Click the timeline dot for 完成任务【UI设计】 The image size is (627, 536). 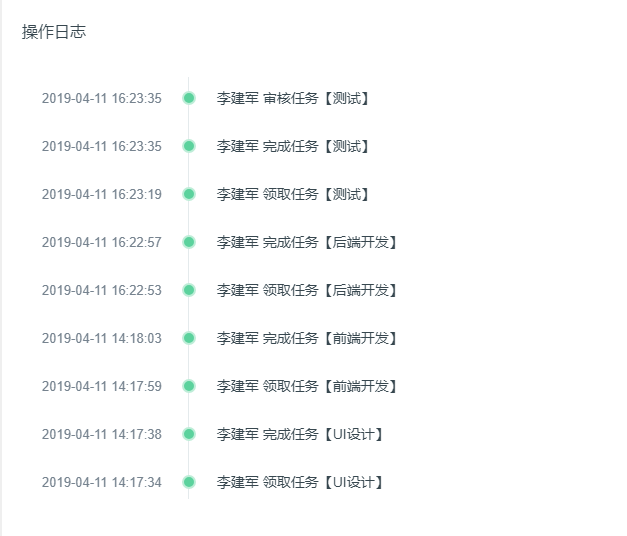click(x=189, y=434)
